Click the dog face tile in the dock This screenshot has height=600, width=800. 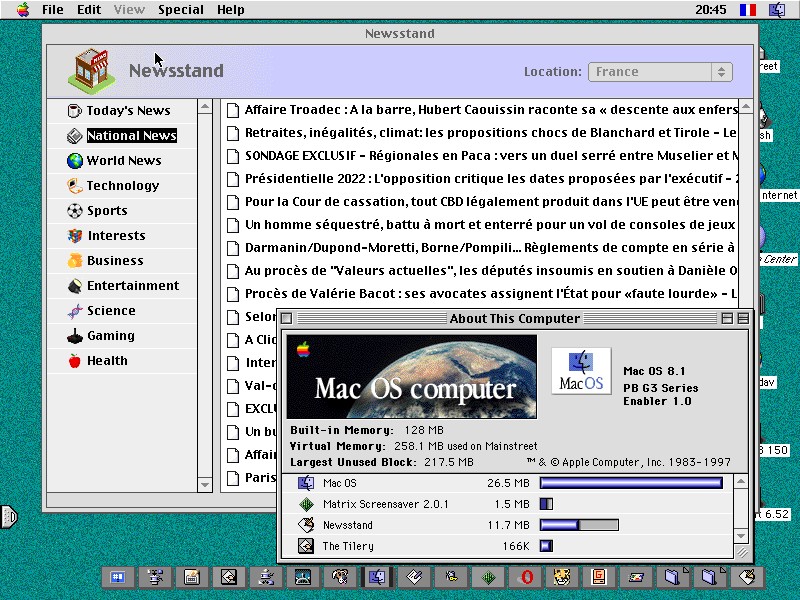point(340,577)
